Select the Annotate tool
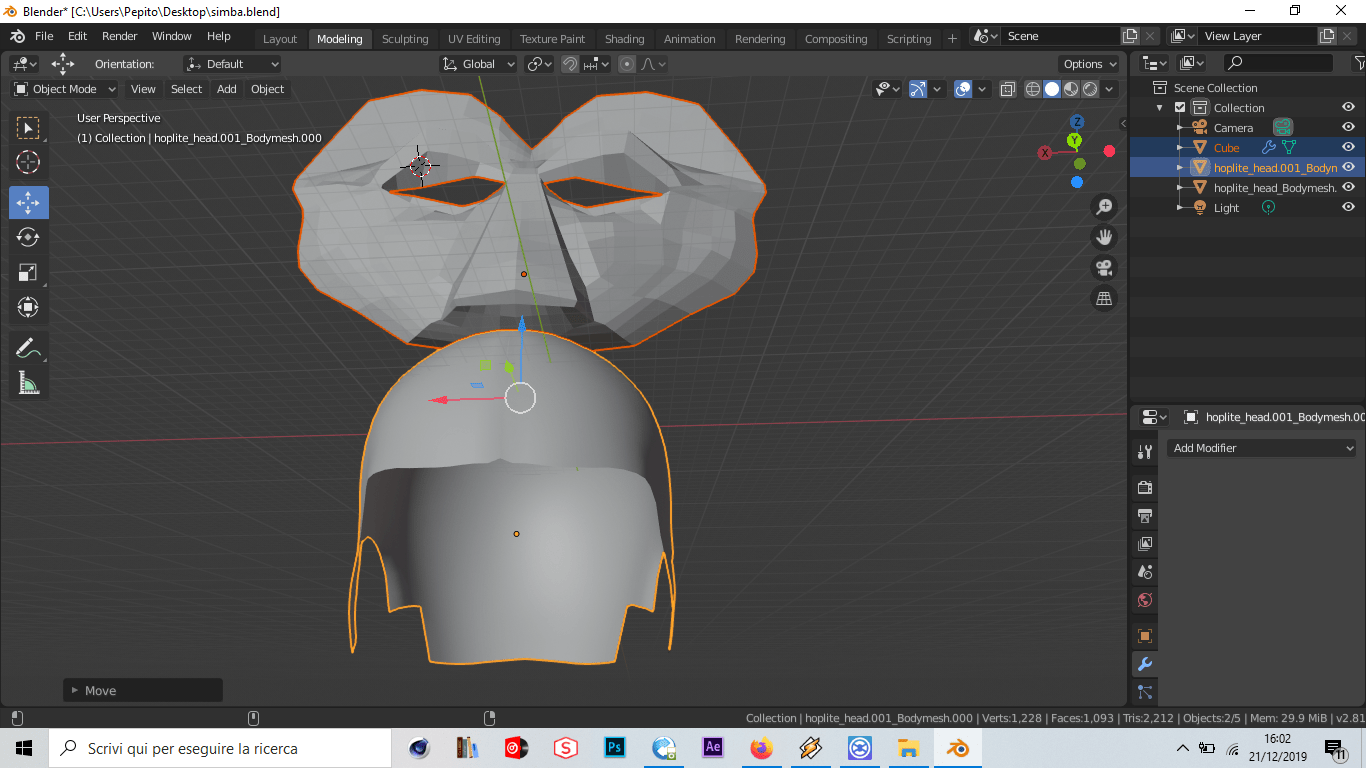 [x=28, y=349]
